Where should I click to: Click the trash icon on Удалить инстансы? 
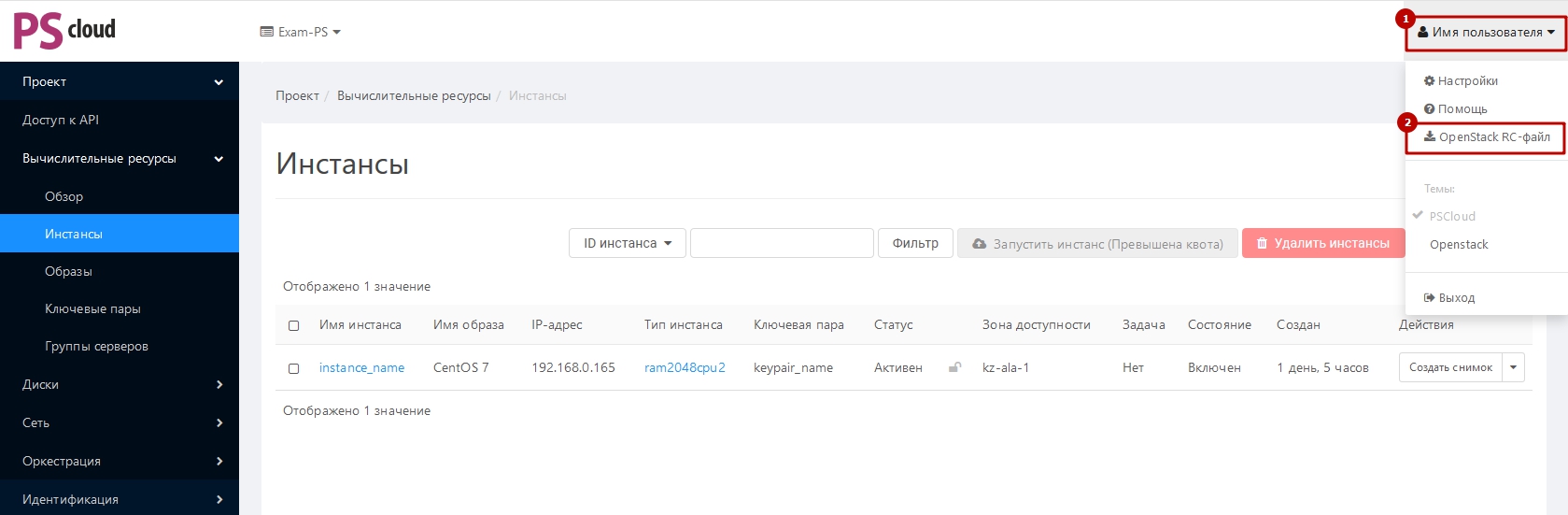click(x=1262, y=243)
